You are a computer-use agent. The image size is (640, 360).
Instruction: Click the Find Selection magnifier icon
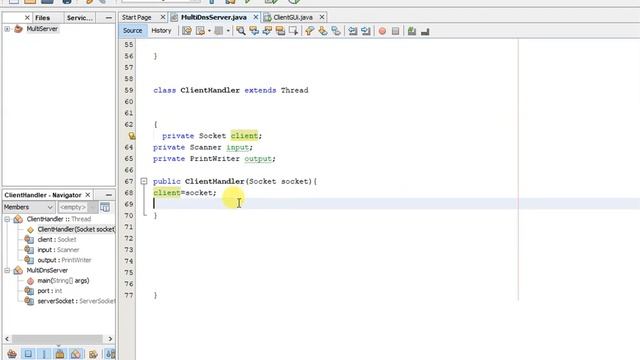[x=241, y=31]
